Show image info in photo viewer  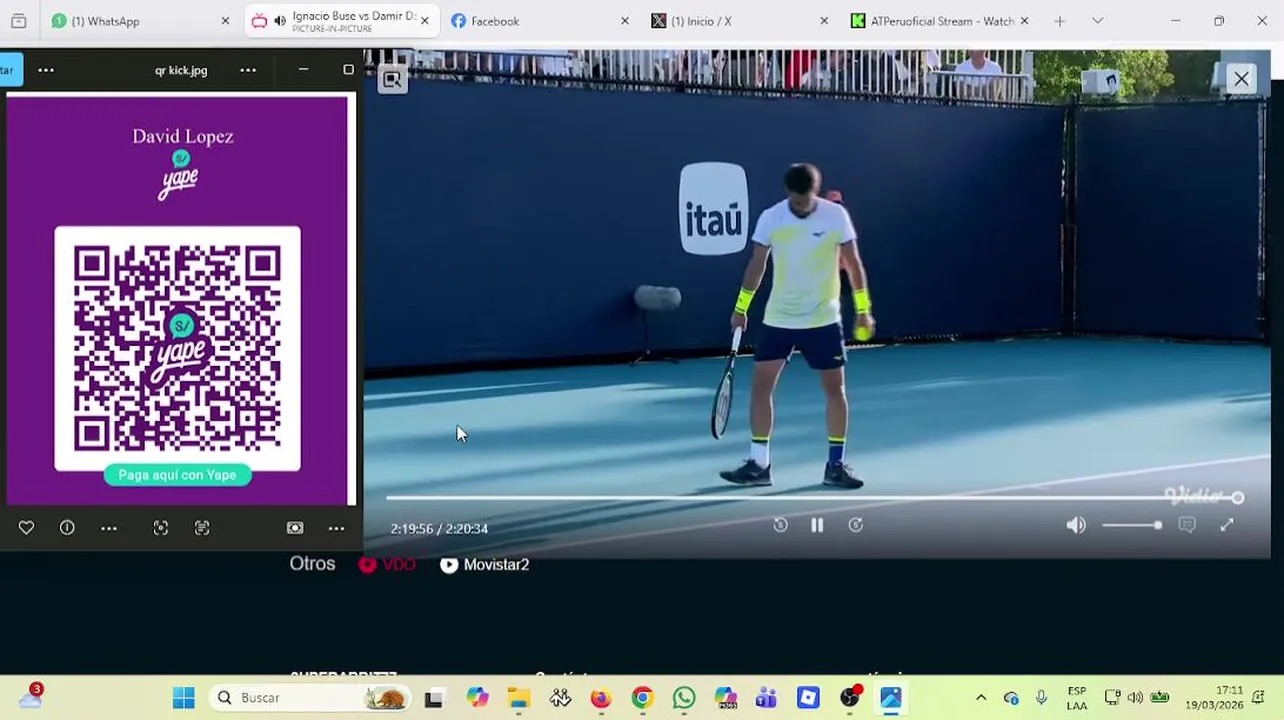(x=67, y=528)
